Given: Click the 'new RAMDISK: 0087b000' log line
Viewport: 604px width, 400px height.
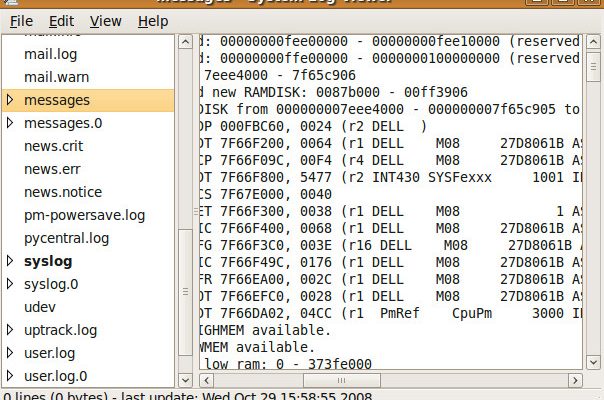Looking at the screenshot, I should tap(334, 92).
